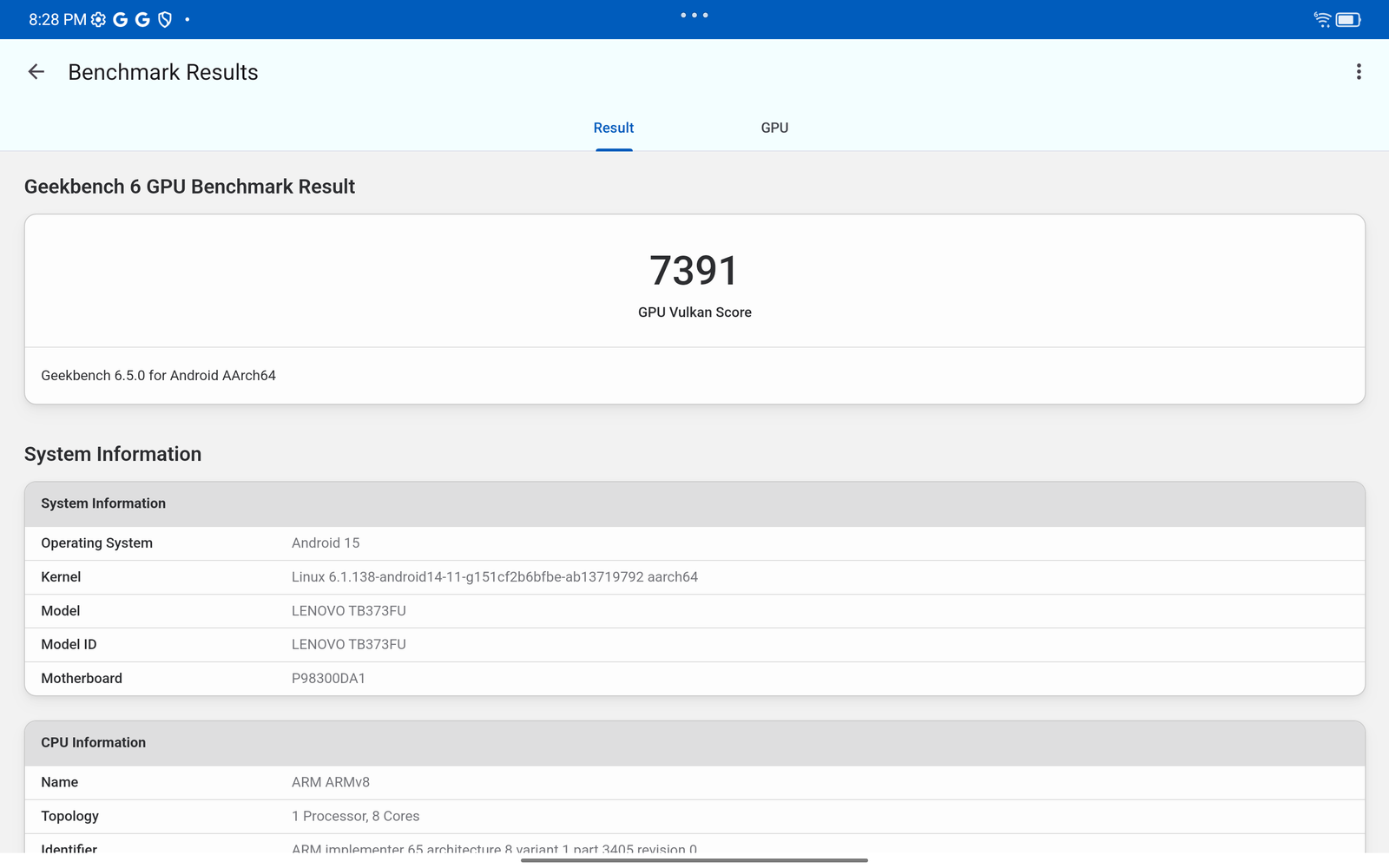Tap the three-dot handle at top center
The width and height of the screenshot is (1389, 868).
pos(694,15)
